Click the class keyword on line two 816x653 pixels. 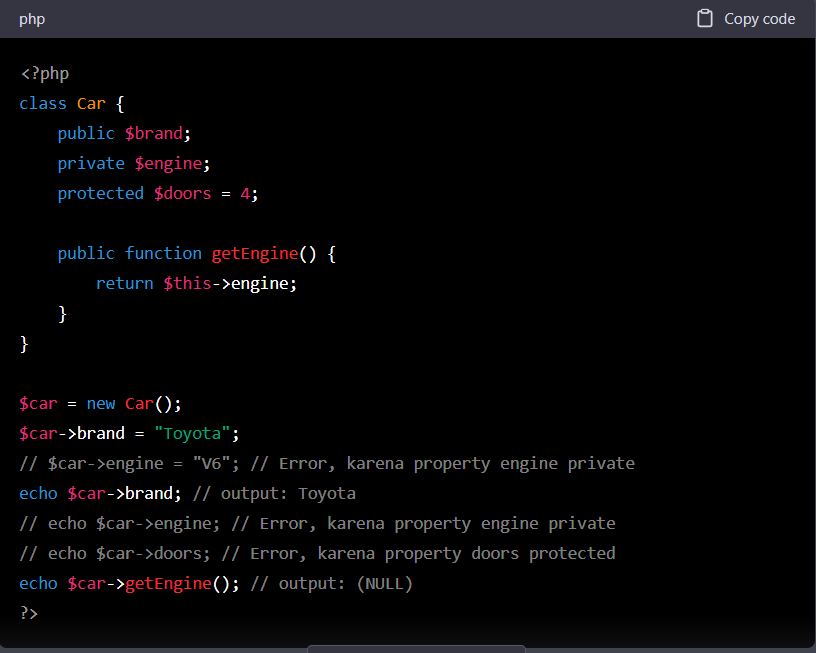pos(42,103)
